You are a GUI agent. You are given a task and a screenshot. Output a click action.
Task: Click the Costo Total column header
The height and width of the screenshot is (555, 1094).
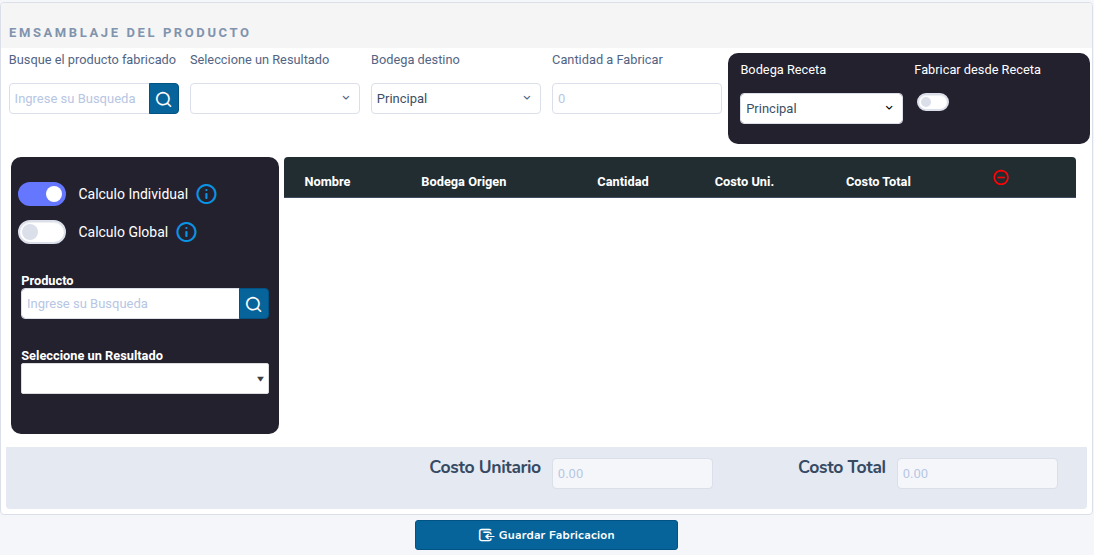pyautogui.click(x=878, y=182)
